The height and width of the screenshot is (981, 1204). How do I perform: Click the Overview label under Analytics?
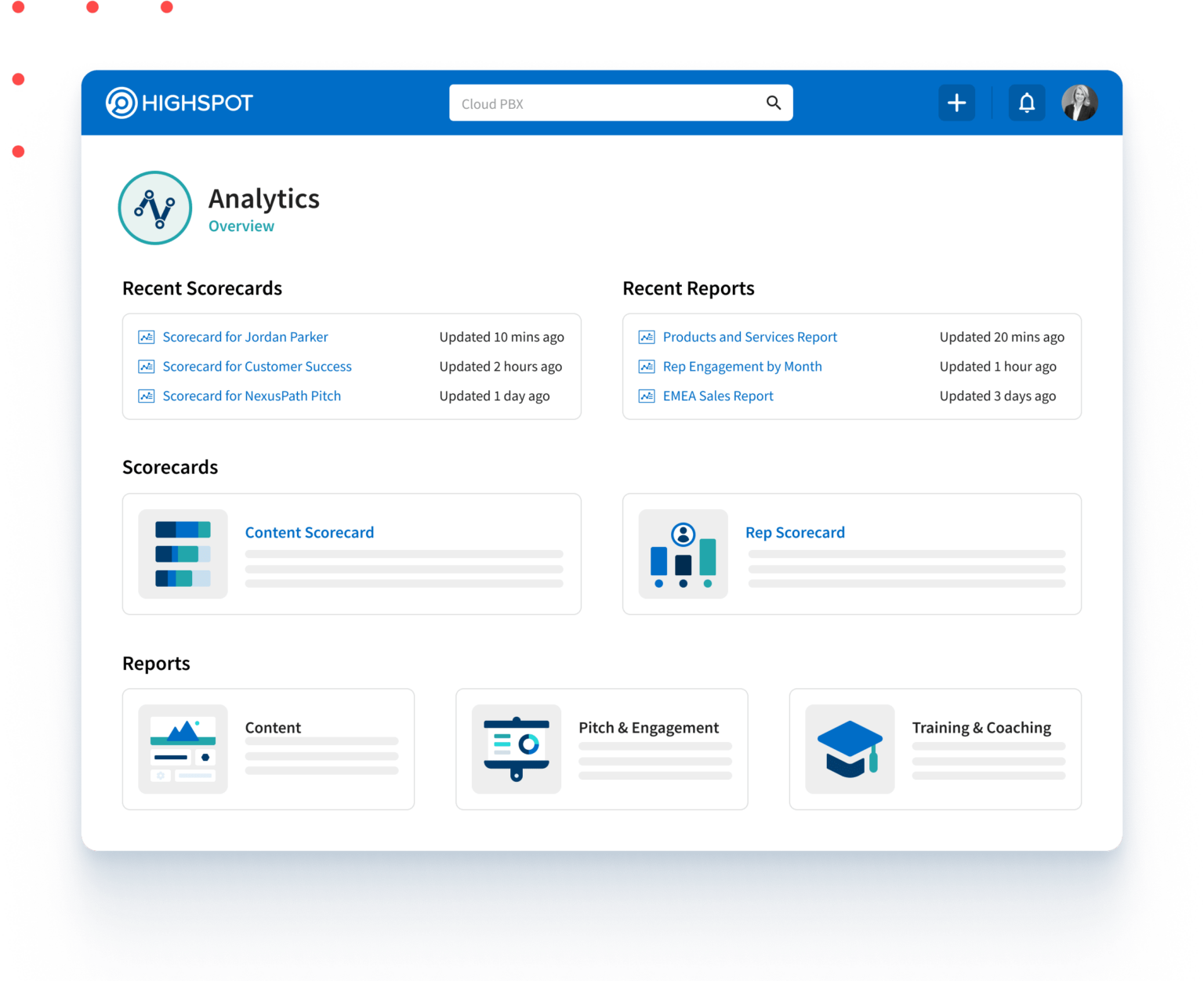(x=241, y=226)
